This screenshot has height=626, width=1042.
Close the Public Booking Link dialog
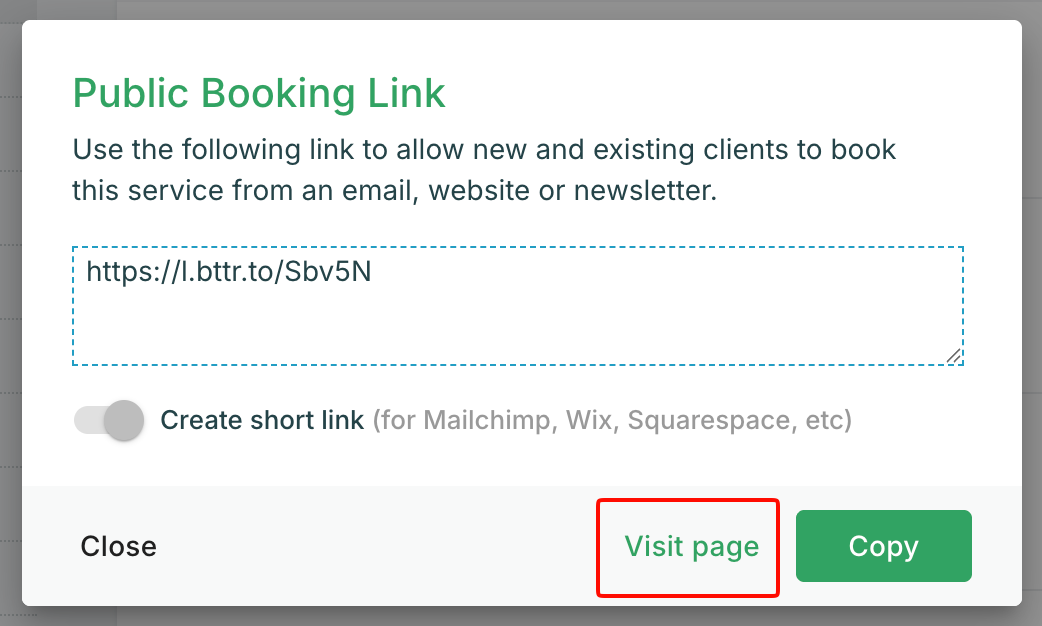[119, 546]
